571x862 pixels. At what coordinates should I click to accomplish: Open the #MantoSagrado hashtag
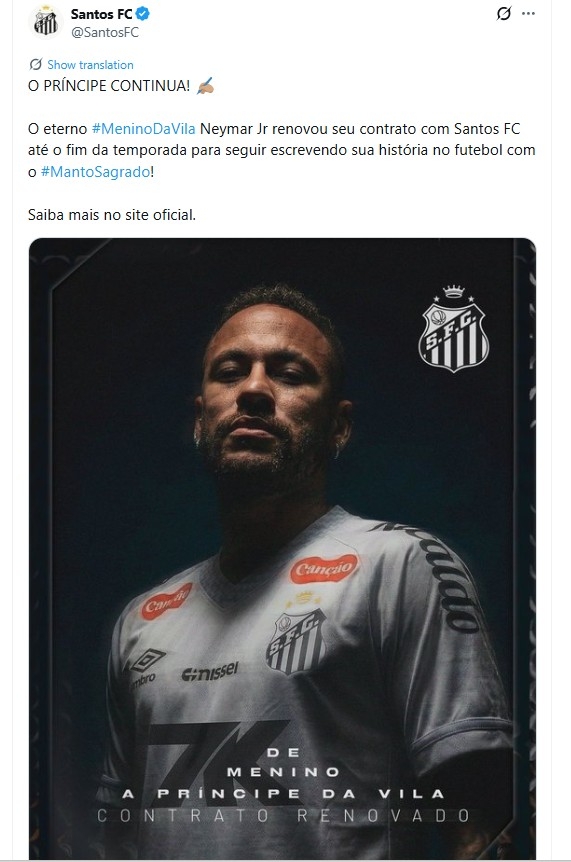(96, 172)
